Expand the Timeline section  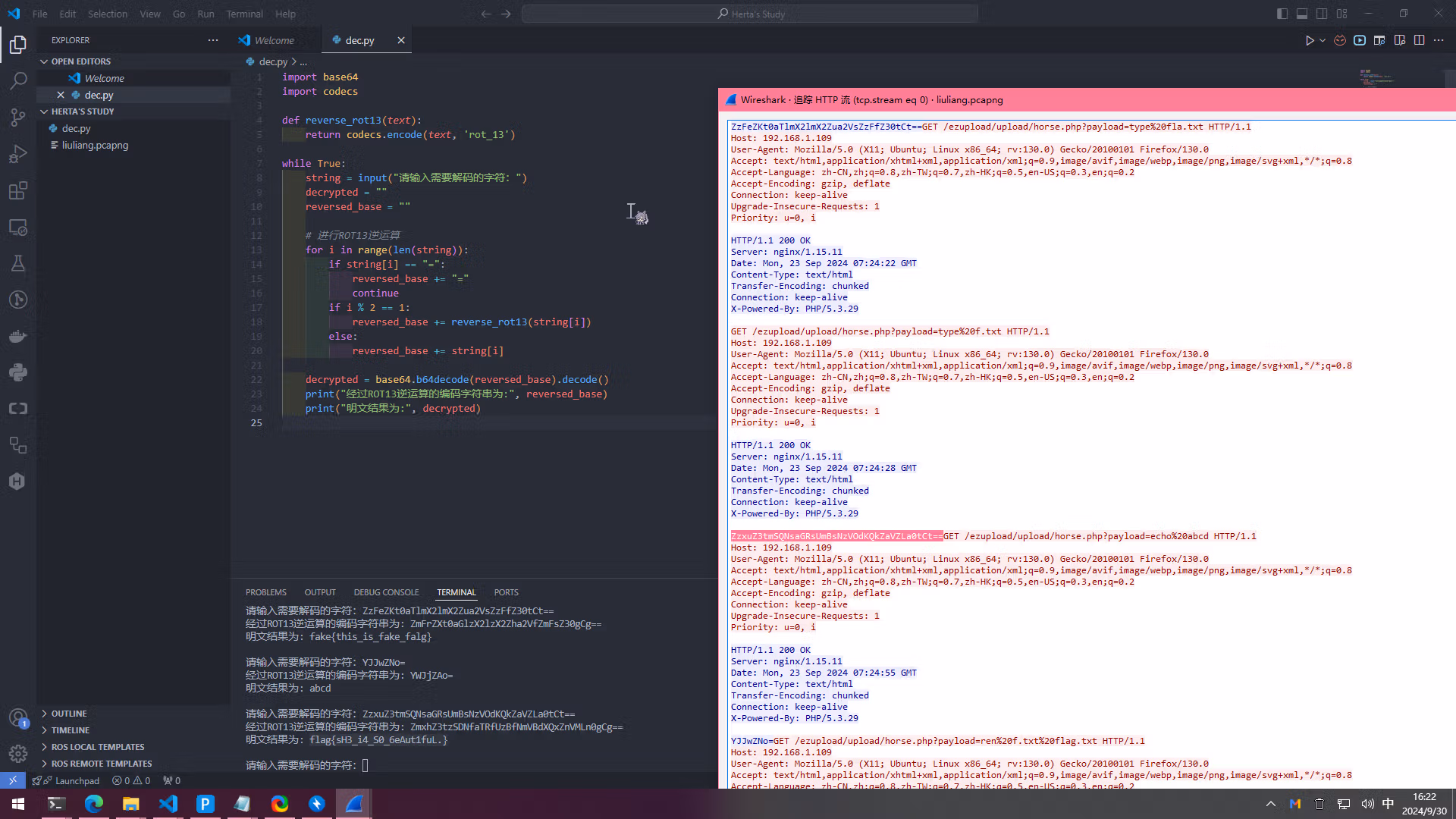[x=133, y=730]
